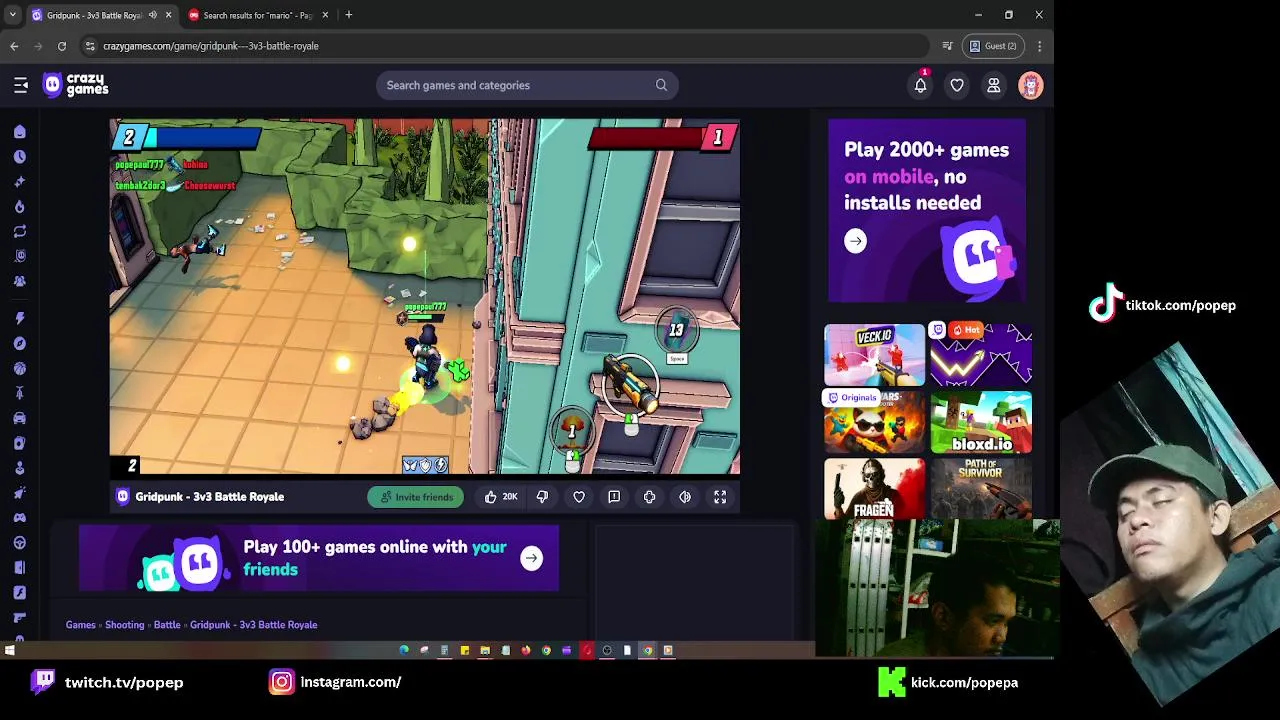
Task: Open Firefox from taskbar
Action: [526, 651]
